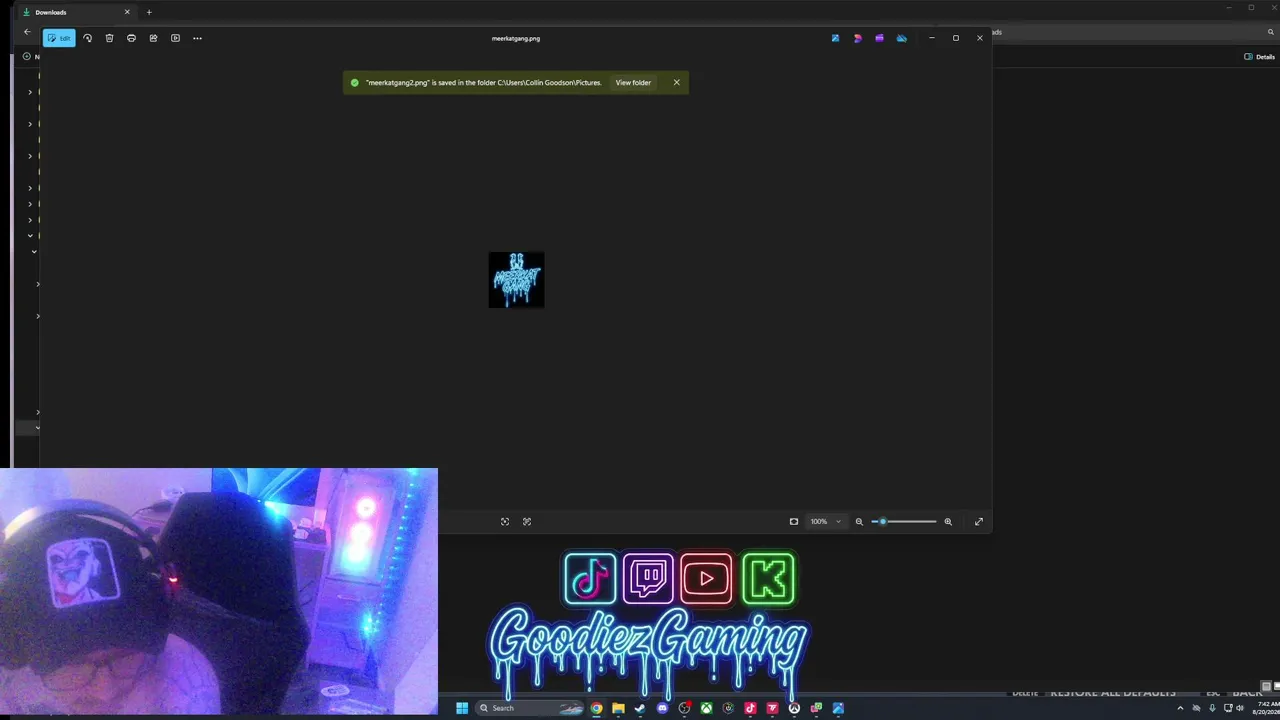Enter fullscreen view in Photos
Viewport: 1280px width, 720px height.
[979, 521]
